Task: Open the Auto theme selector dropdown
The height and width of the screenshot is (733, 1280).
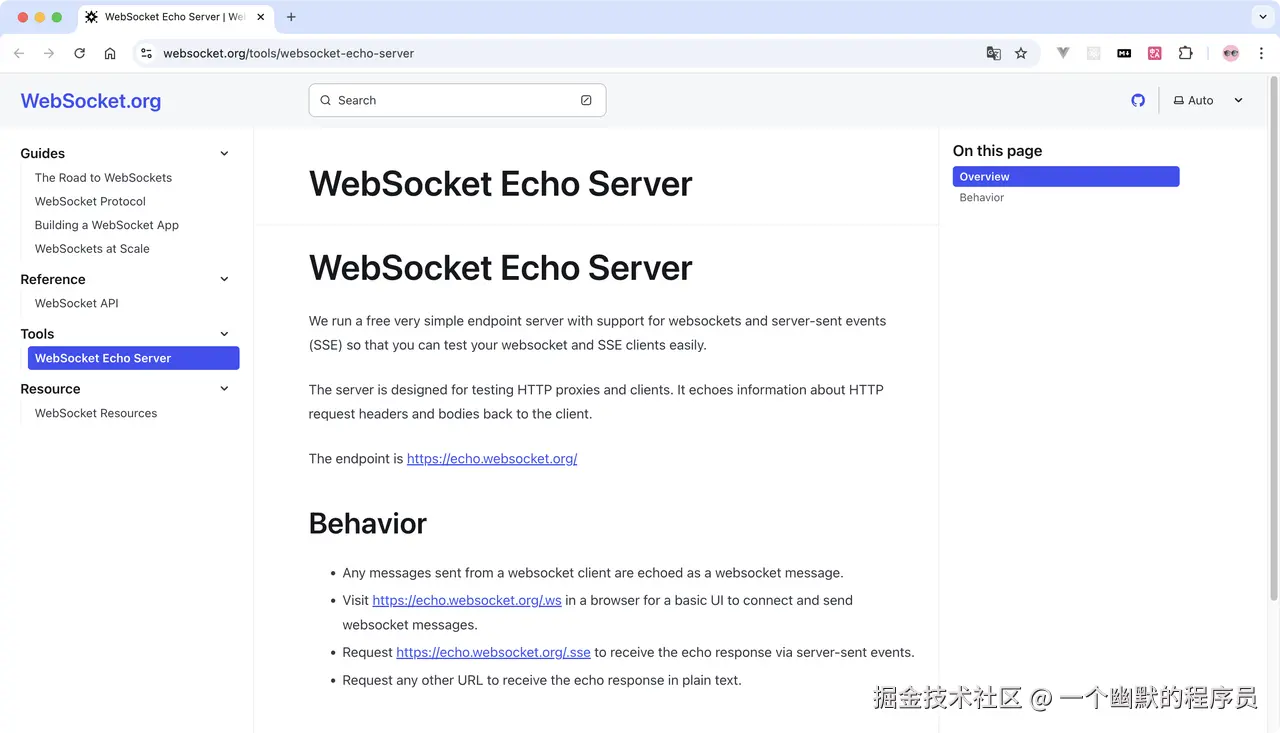Action: [x=1205, y=100]
